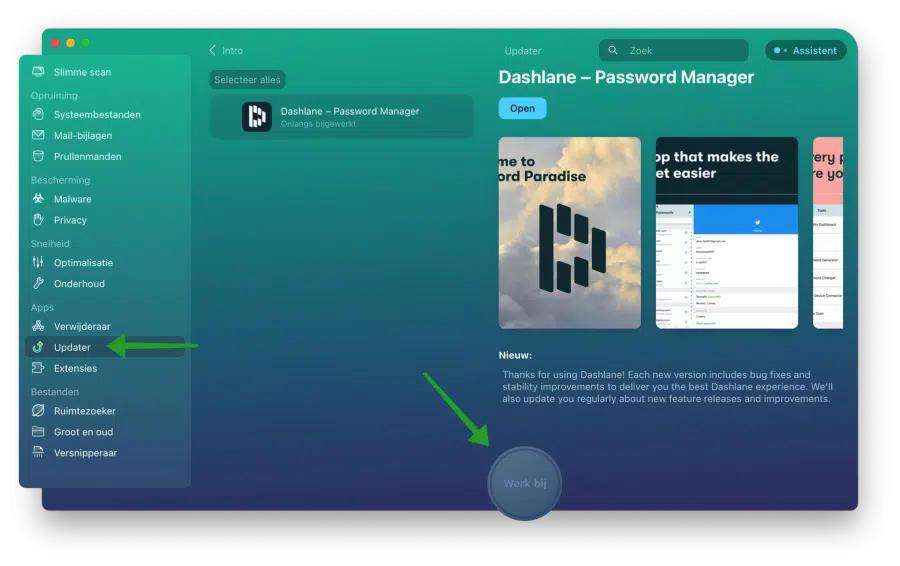Click the Dashlane app icon in the list

click(257, 117)
